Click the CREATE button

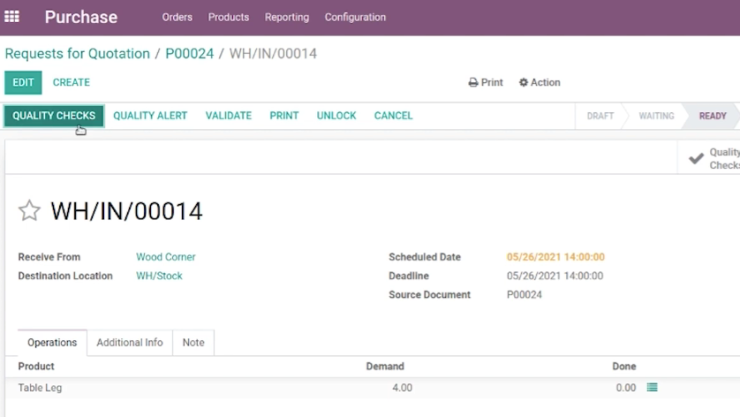[71, 83]
